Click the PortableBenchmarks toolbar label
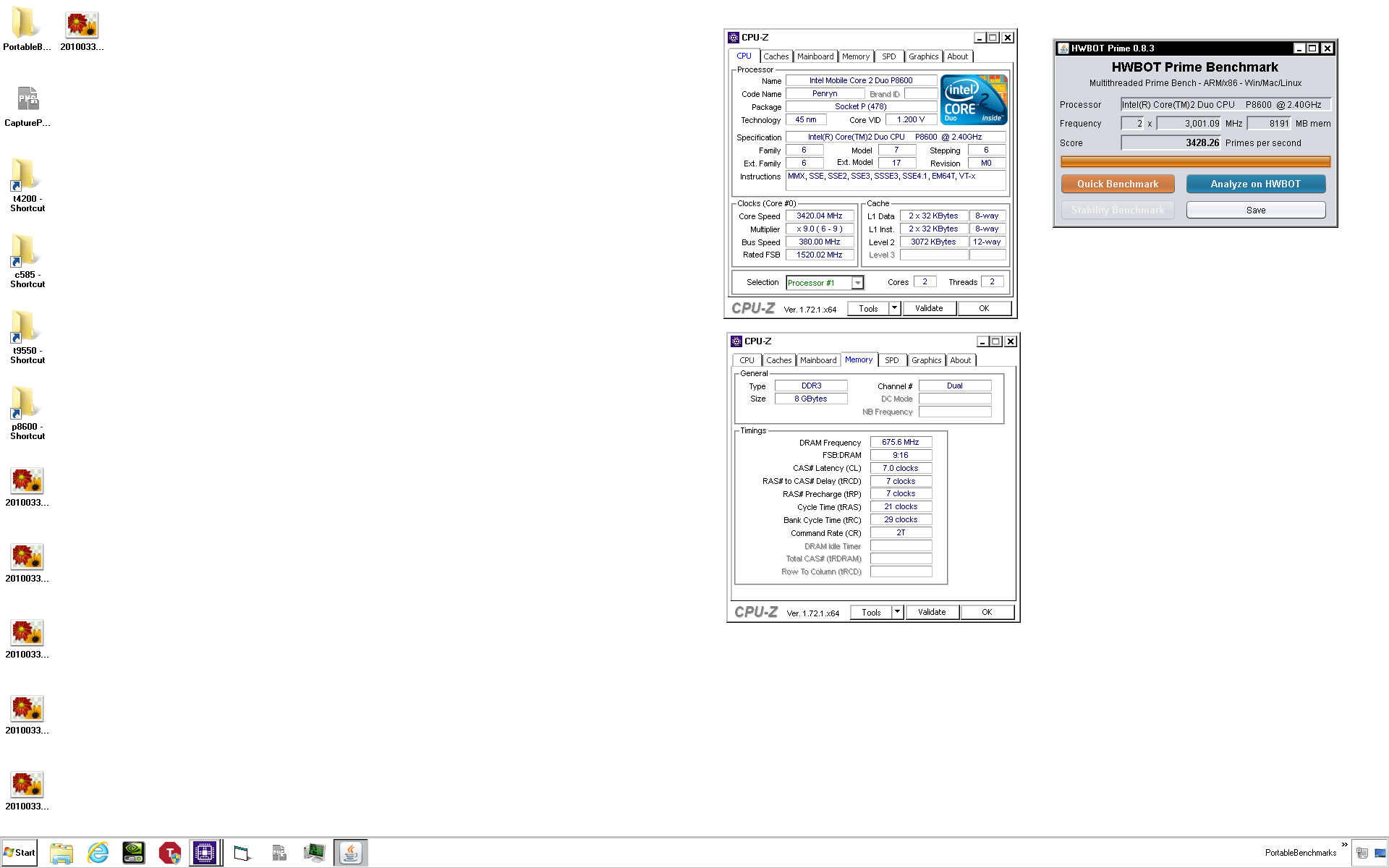 1300,853
